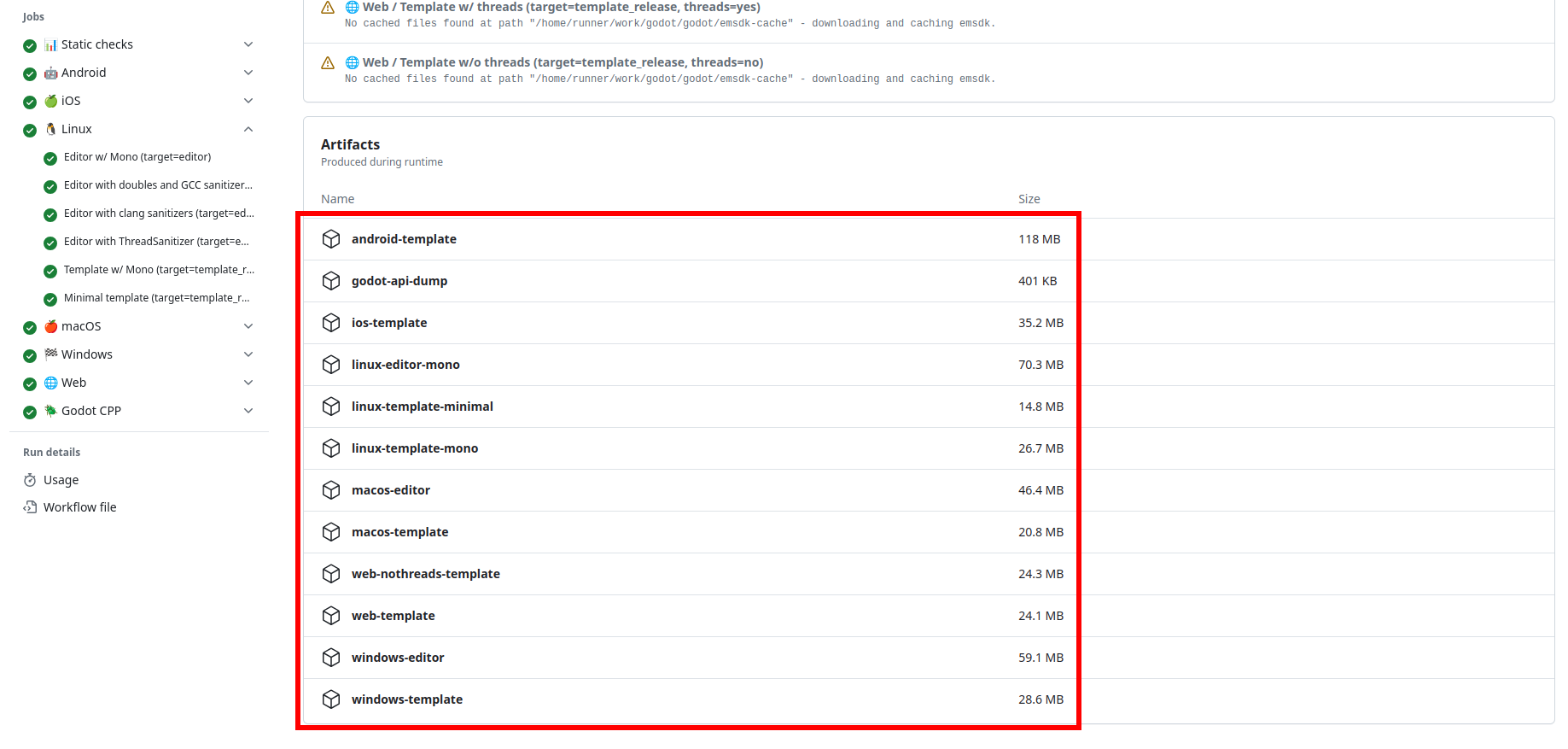Download the linux-template-minimal artifact
Viewport: 1568px width, 749px height.
pyautogui.click(x=423, y=407)
